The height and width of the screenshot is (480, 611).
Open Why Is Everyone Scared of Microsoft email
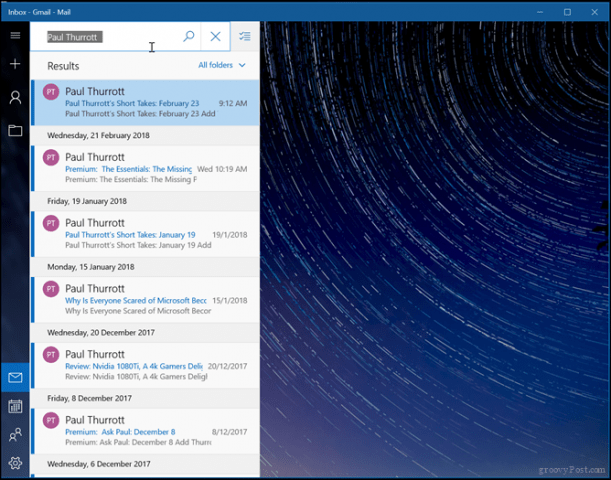pyautogui.click(x=145, y=300)
